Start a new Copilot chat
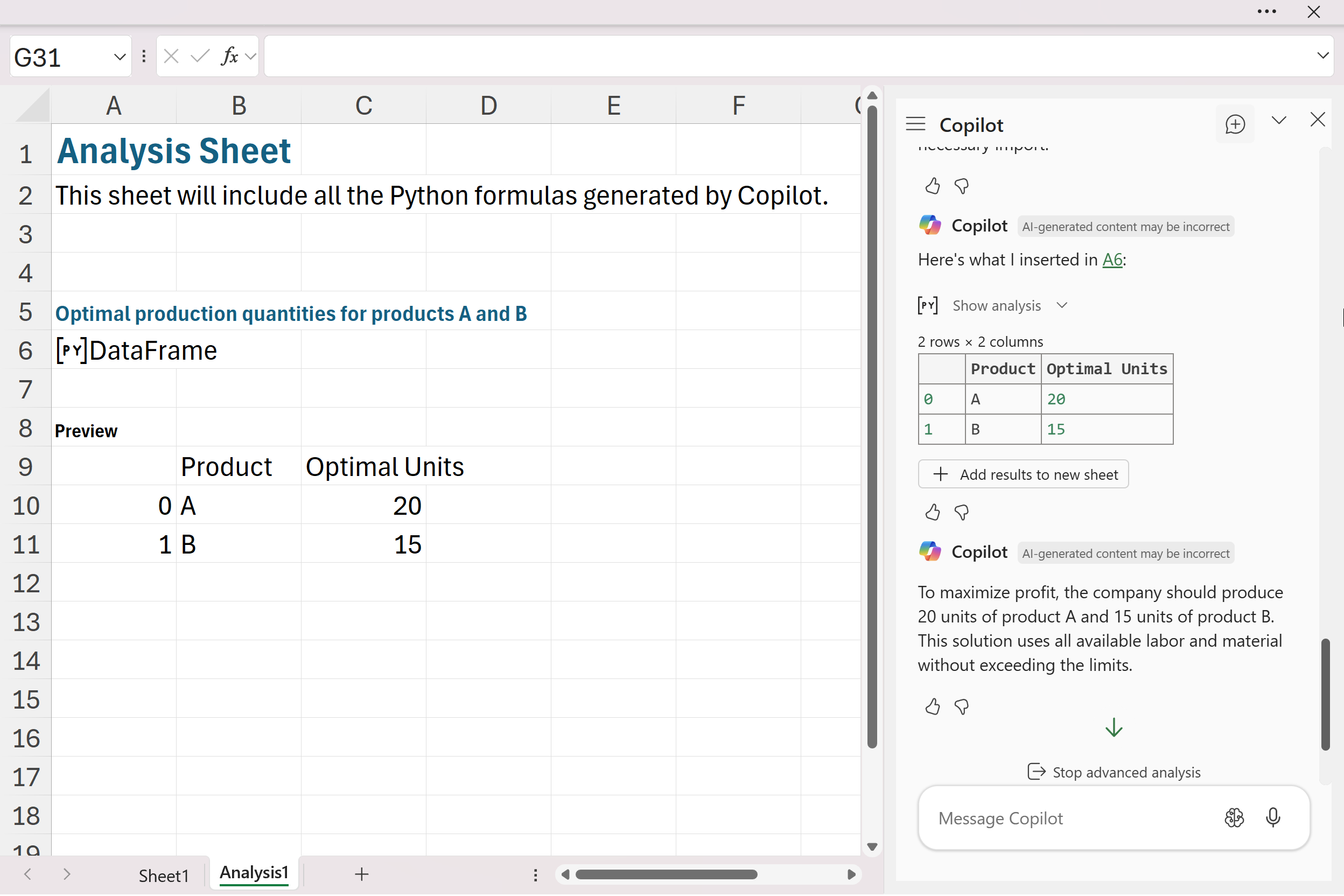 [1234, 124]
